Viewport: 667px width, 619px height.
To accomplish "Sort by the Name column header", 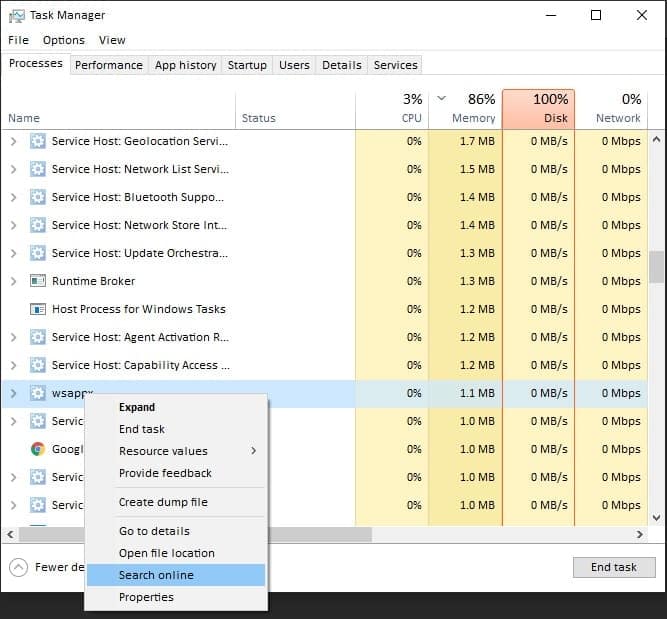I will (119, 109).
